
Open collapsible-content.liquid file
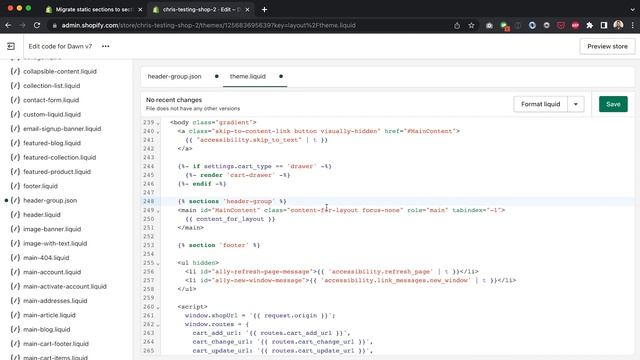click(x=60, y=71)
